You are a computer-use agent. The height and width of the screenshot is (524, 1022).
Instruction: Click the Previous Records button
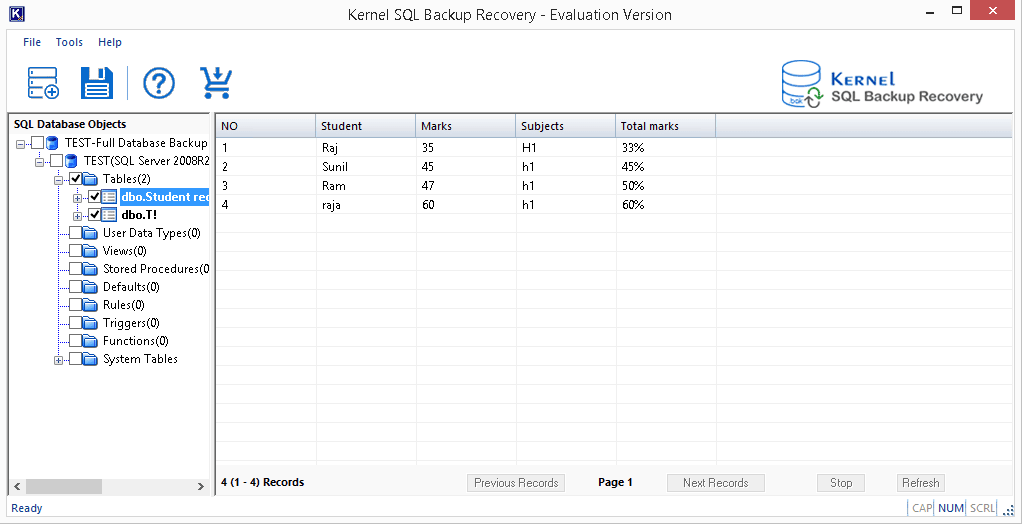click(x=516, y=483)
